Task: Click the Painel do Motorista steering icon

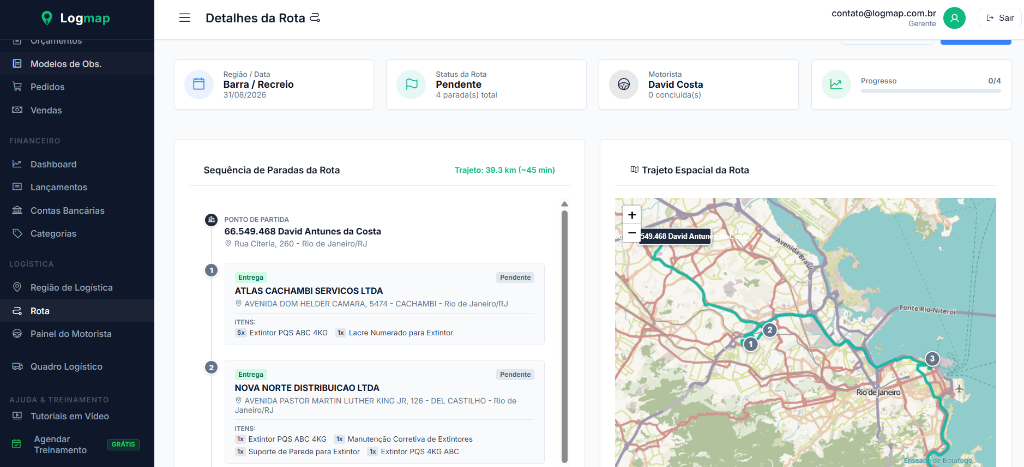Action: [x=17, y=334]
